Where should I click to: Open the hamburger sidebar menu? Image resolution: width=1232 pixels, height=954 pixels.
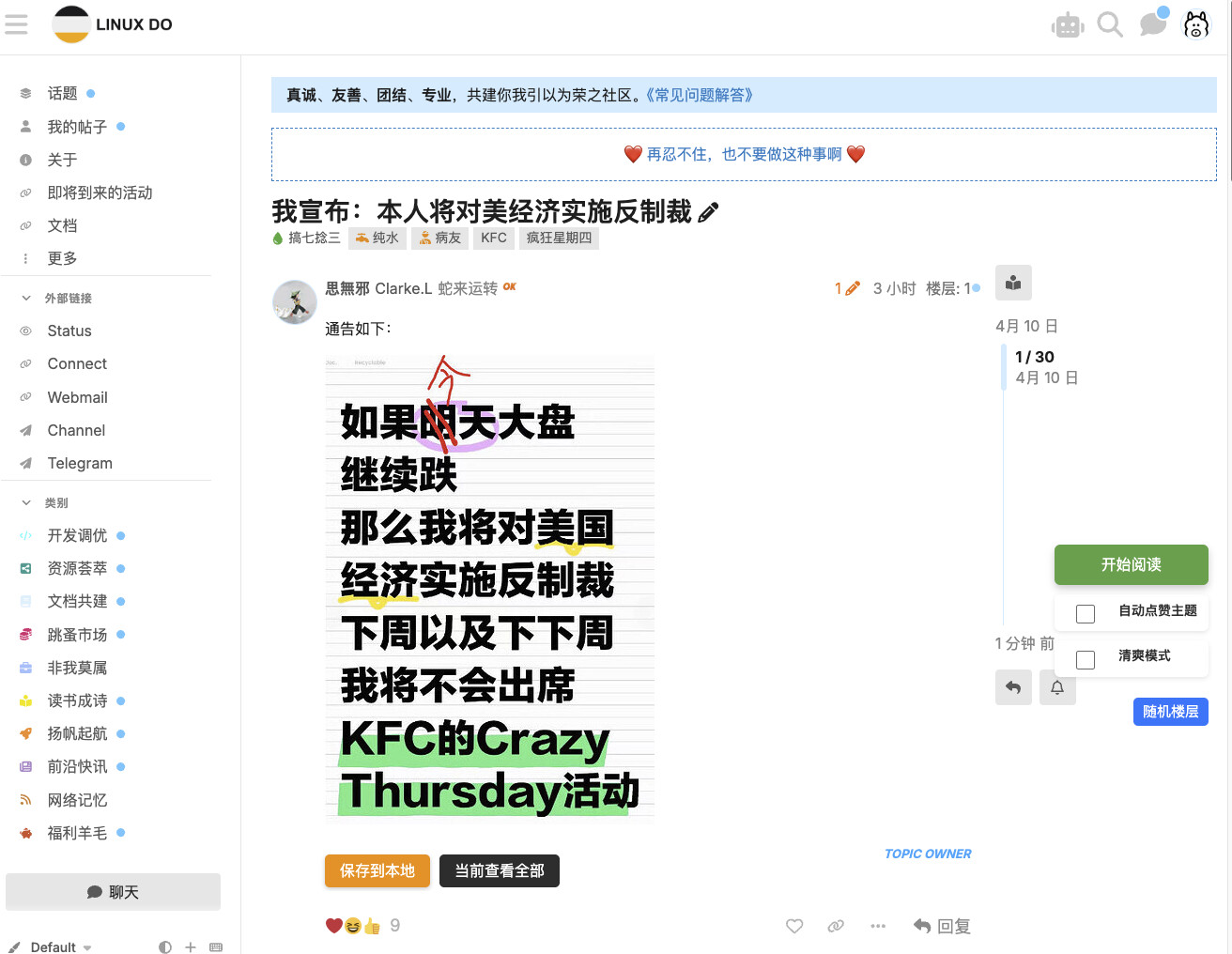point(16,24)
